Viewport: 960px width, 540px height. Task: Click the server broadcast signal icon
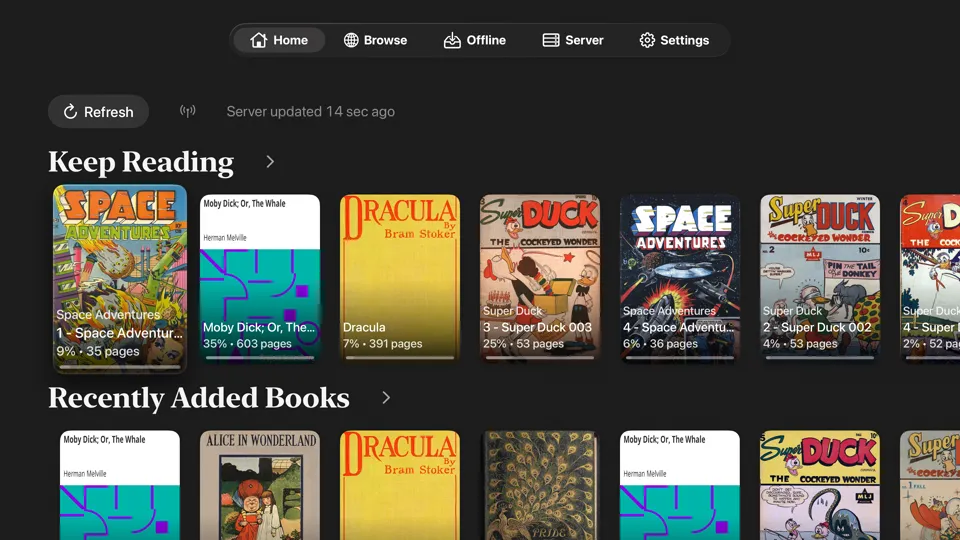(187, 111)
